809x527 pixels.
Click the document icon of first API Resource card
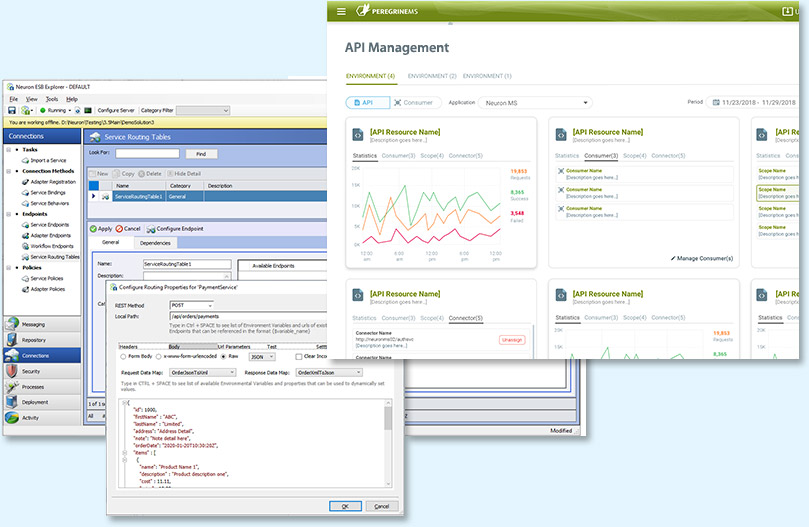(x=358, y=135)
